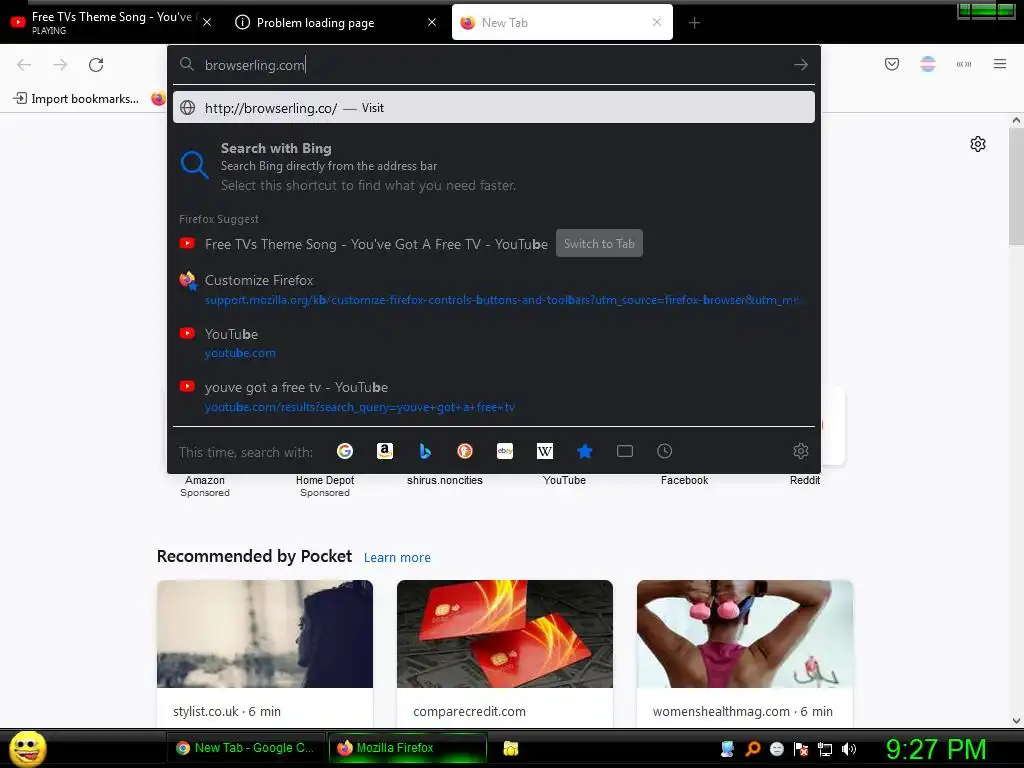Reload the current page
The width and height of the screenshot is (1024, 768).
coord(96,65)
